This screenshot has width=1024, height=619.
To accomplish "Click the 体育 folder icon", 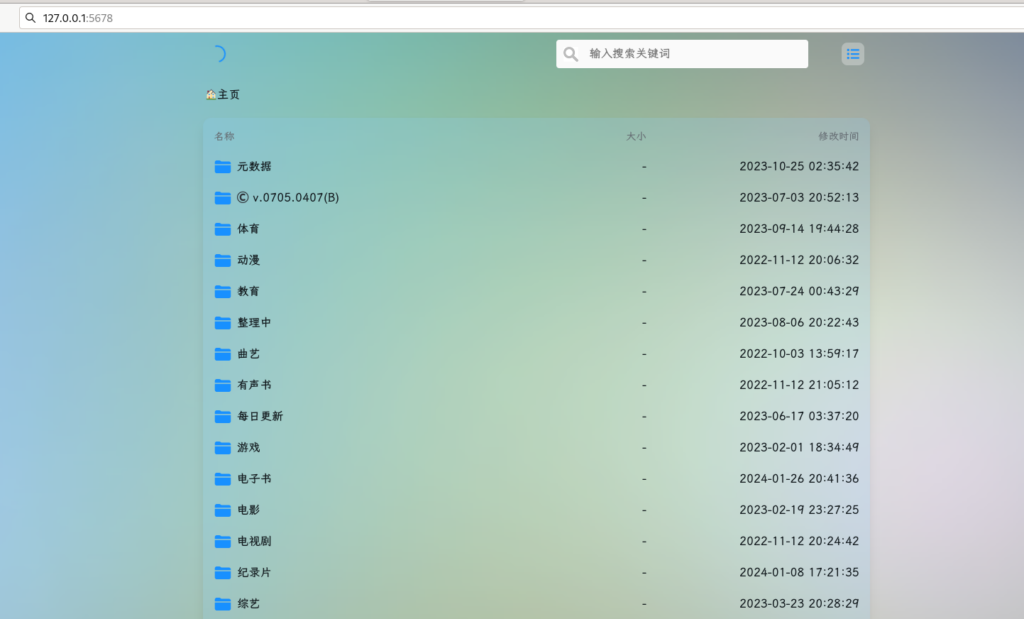I will [222, 229].
